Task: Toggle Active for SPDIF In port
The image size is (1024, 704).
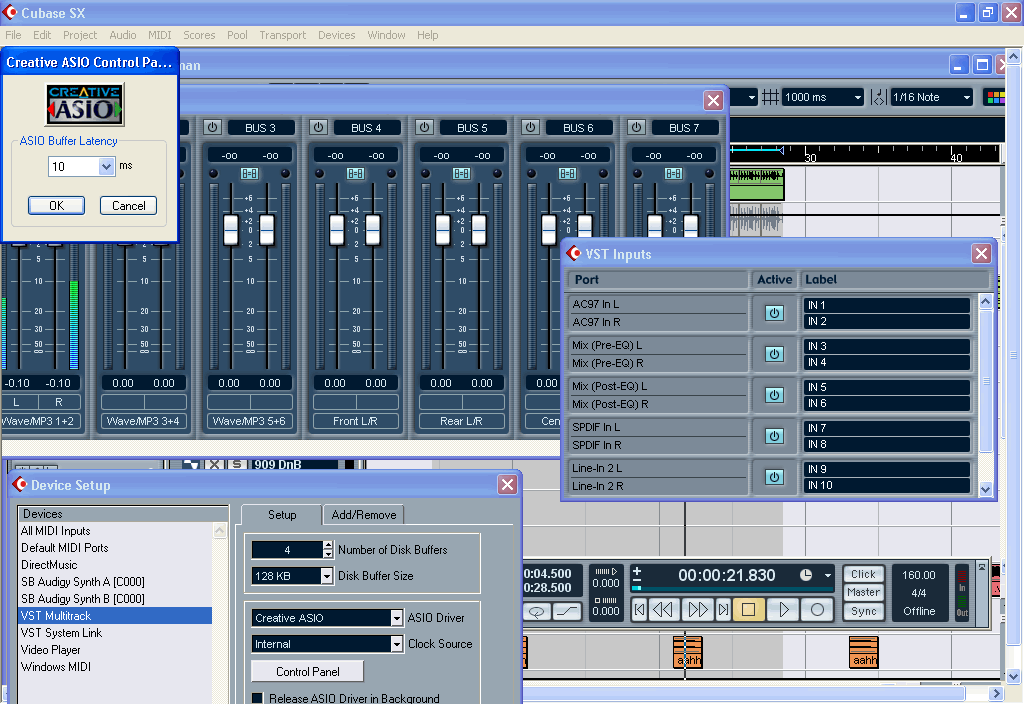Action: click(774, 436)
